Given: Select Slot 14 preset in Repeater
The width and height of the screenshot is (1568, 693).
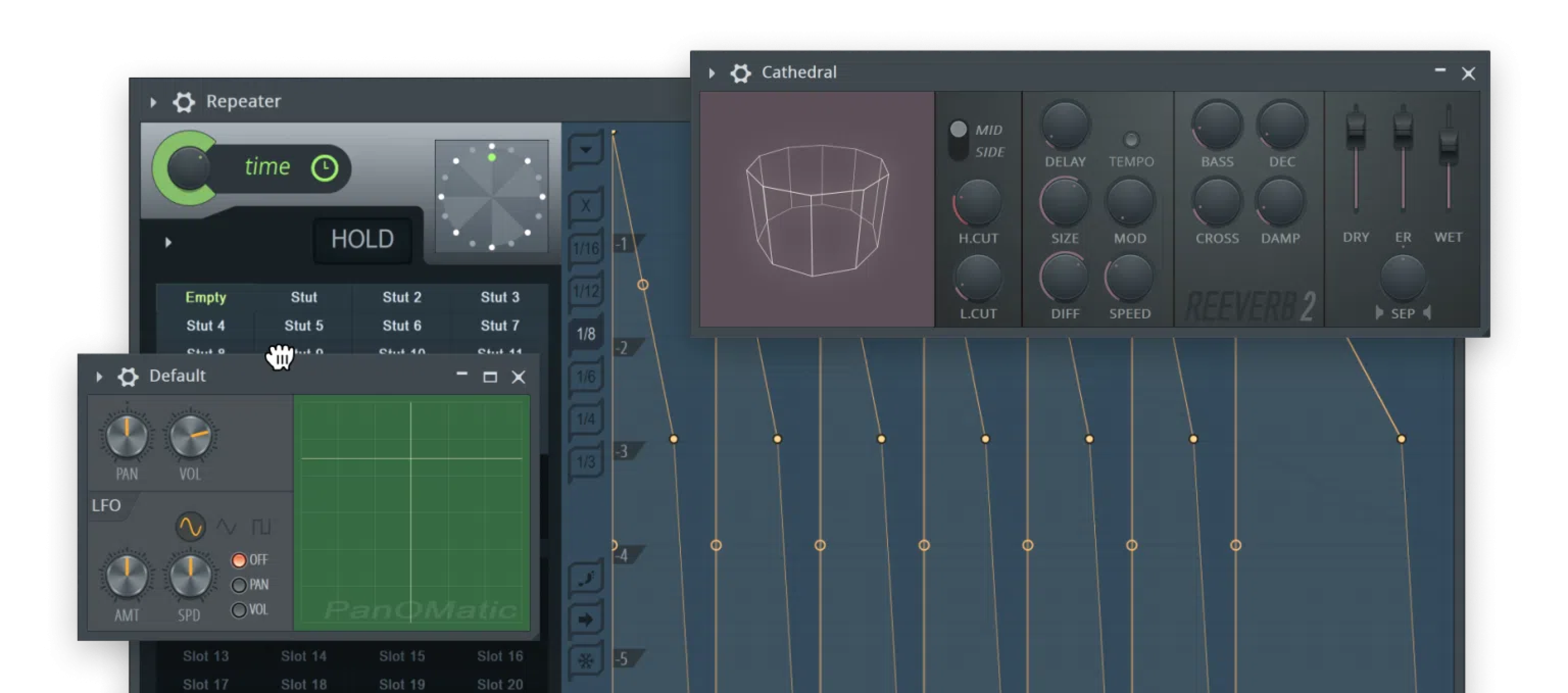Looking at the screenshot, I should pos(304,657).
